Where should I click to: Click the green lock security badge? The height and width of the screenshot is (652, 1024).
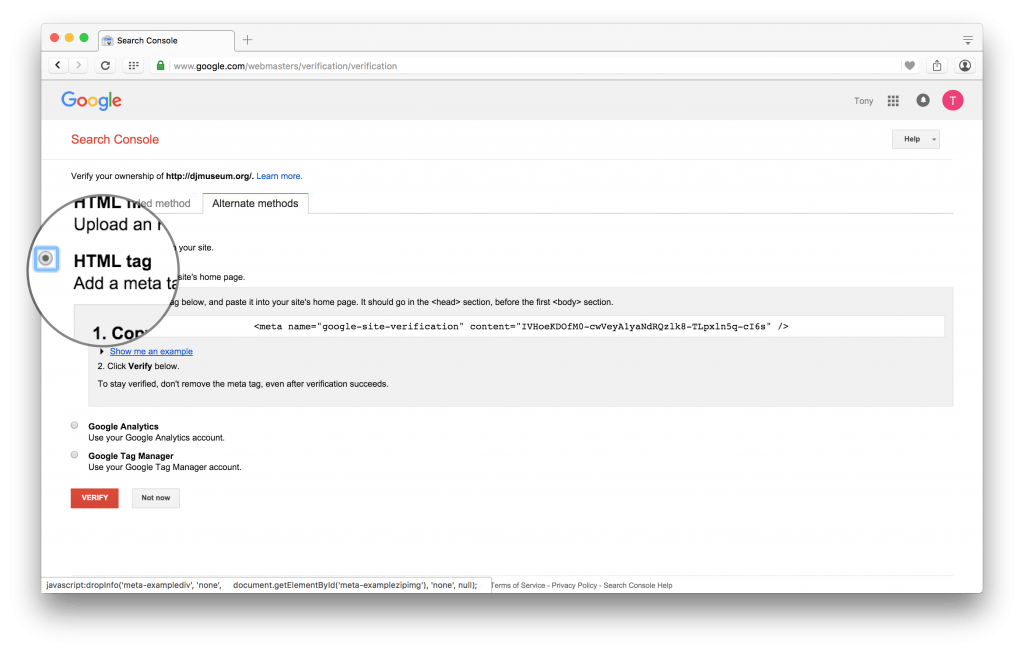coord(160,64)
